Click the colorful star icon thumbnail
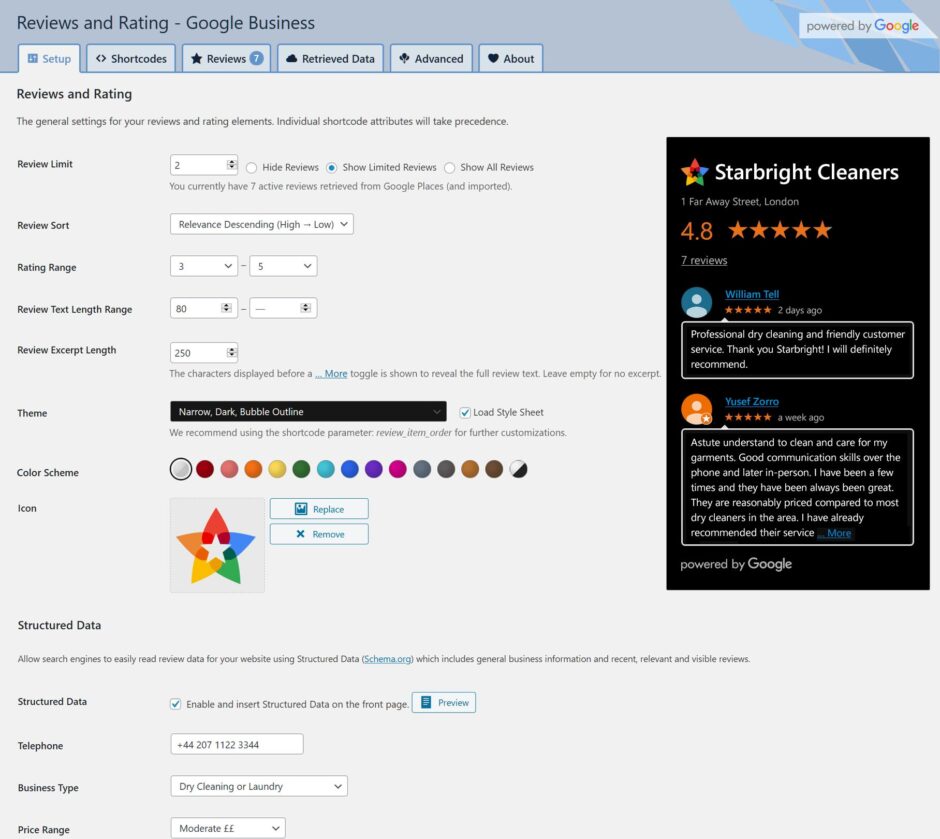940x839 pixels. click(217, 545)
